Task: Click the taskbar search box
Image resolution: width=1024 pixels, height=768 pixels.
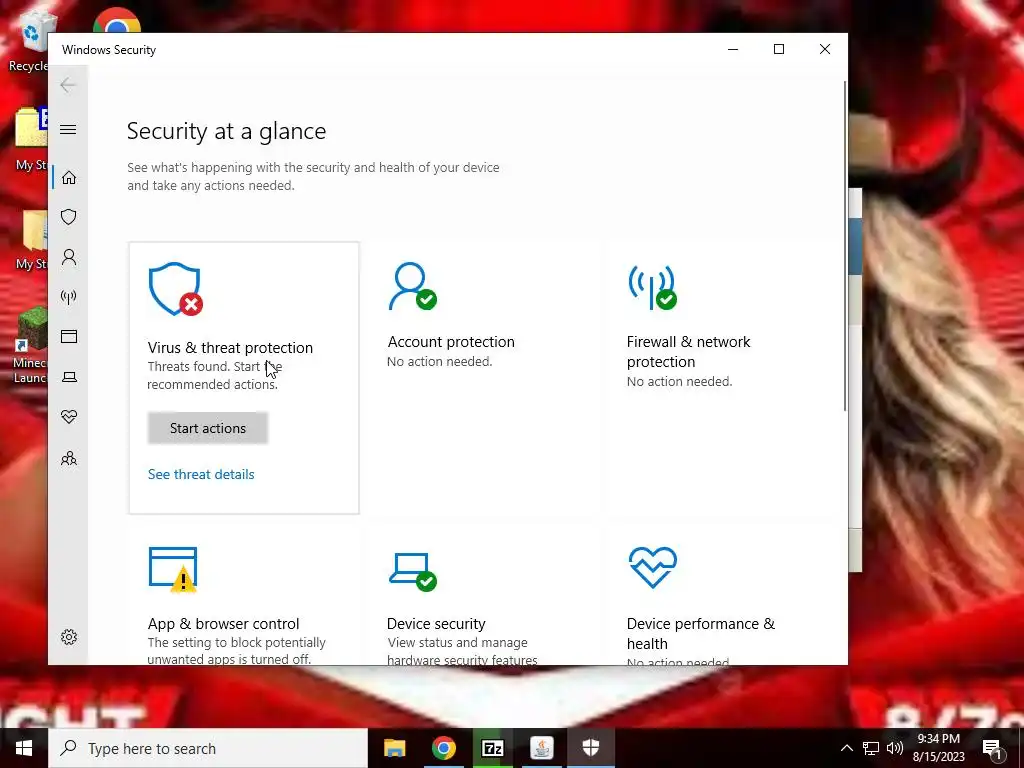Action: click(208, 748)
